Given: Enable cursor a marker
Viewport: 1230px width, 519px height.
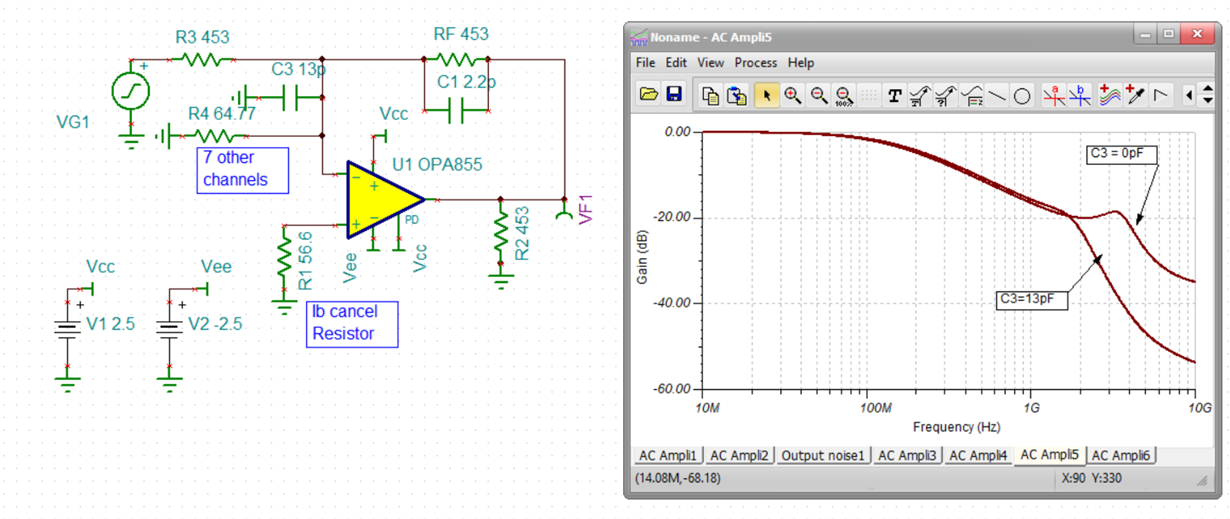Looking at the screenshot, I should click(x=1053, y=95).
